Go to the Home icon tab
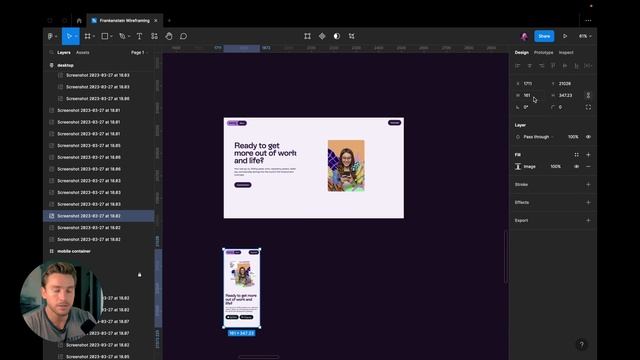The image size is (640, 360). (79, 20)
